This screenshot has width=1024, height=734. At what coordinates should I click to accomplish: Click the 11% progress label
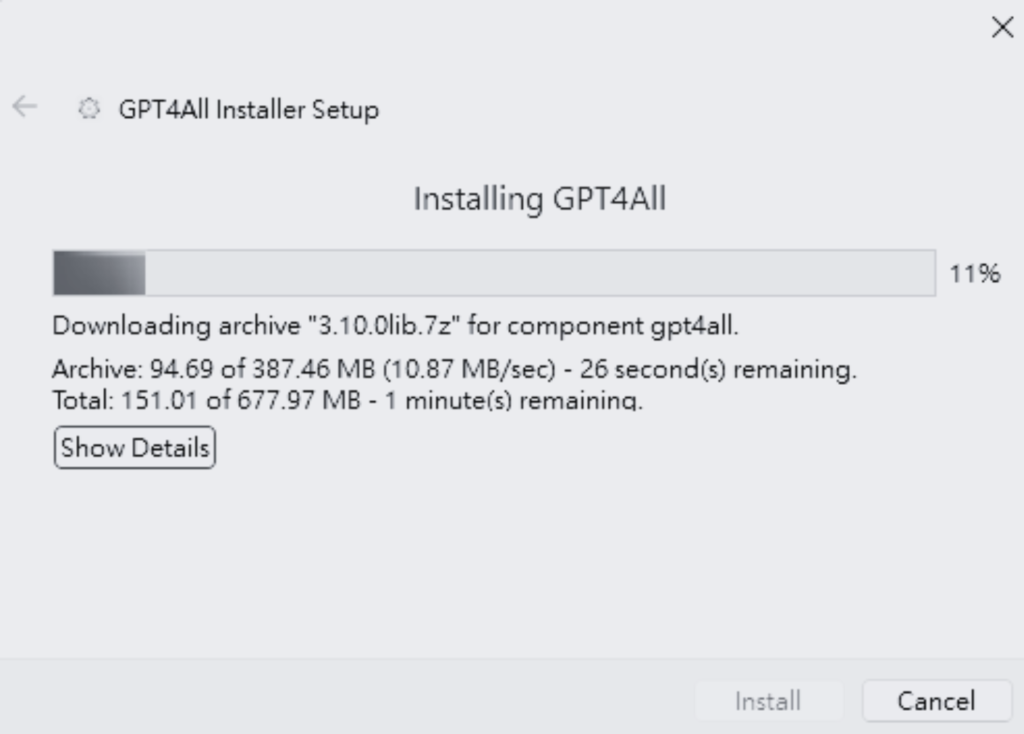pyautogui.click(x=974, y=274)
